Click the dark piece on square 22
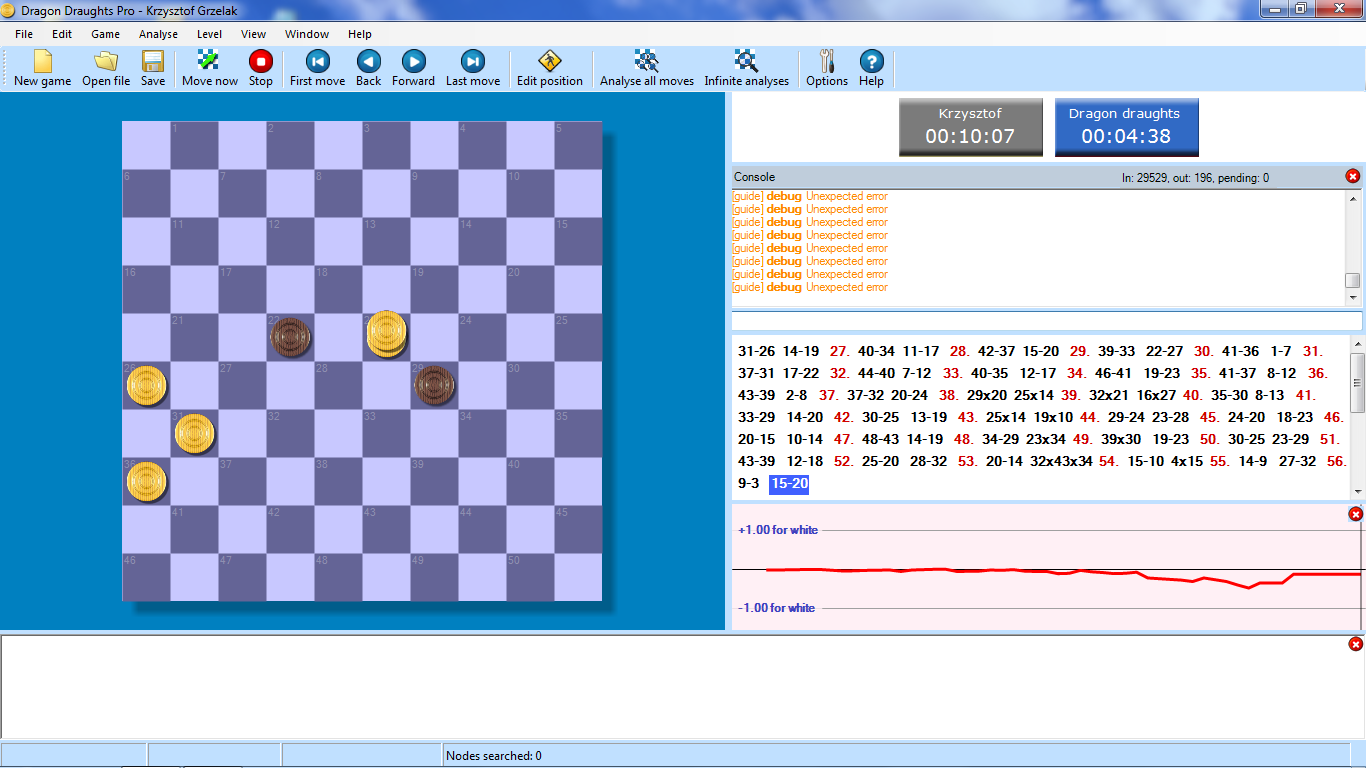Screen dimensions: 1366x768 290,337
